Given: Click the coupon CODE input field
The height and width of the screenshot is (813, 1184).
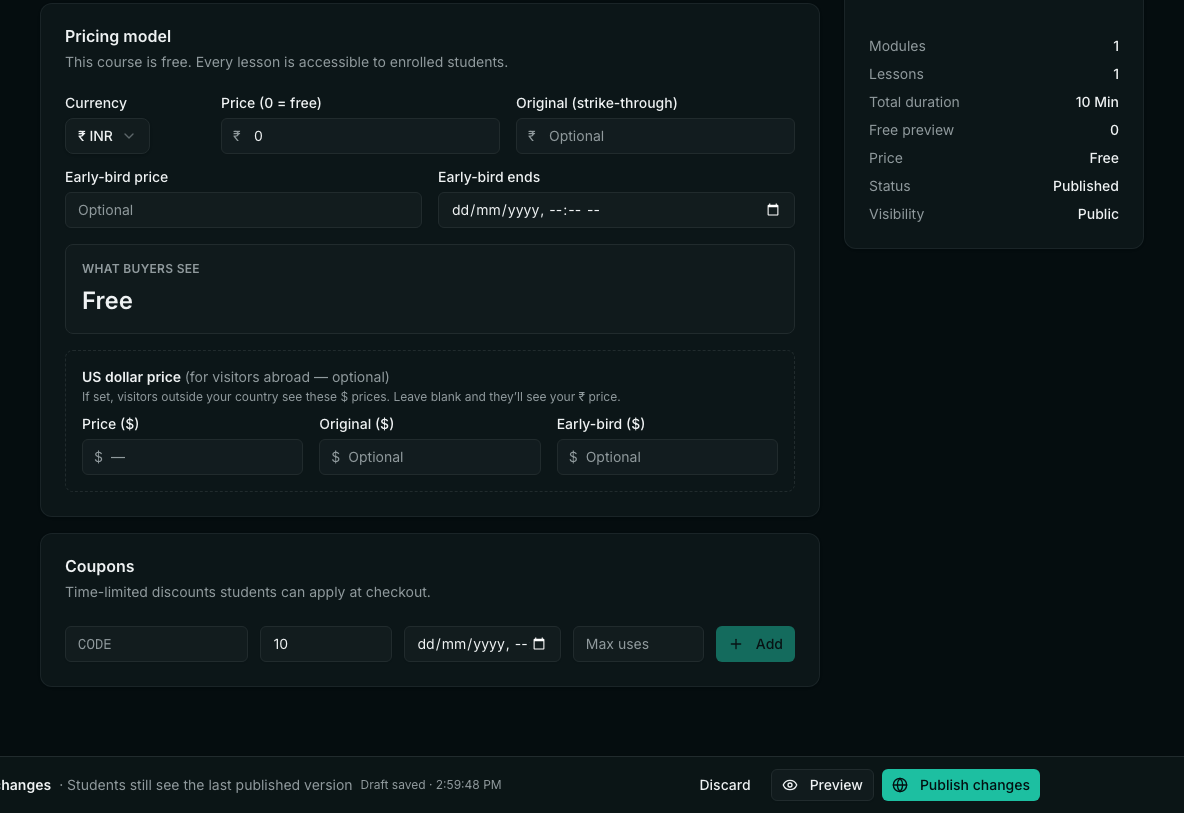Looking at the screenshot, I should pos(156,644).
